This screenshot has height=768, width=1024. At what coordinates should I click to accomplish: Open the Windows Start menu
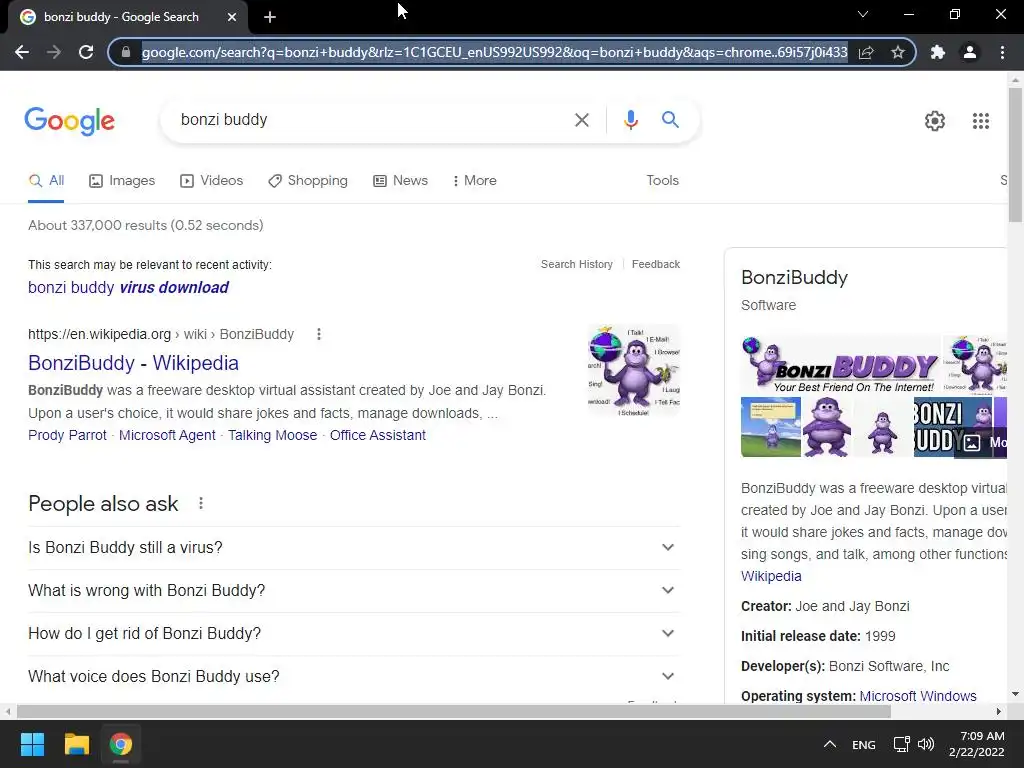(x=32, y=744)
